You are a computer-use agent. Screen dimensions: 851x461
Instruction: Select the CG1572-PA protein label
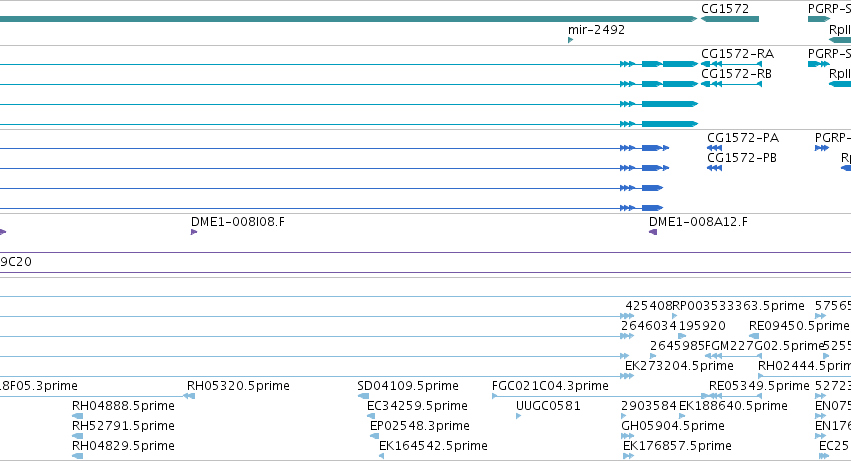[742, 138]
